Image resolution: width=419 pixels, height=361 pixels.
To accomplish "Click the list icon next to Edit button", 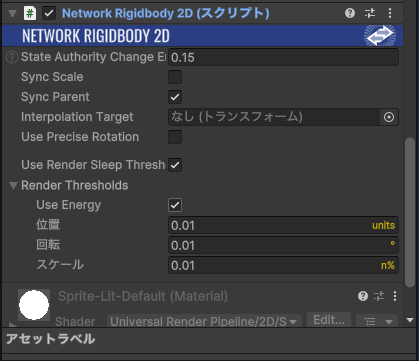I will [370, 322].
